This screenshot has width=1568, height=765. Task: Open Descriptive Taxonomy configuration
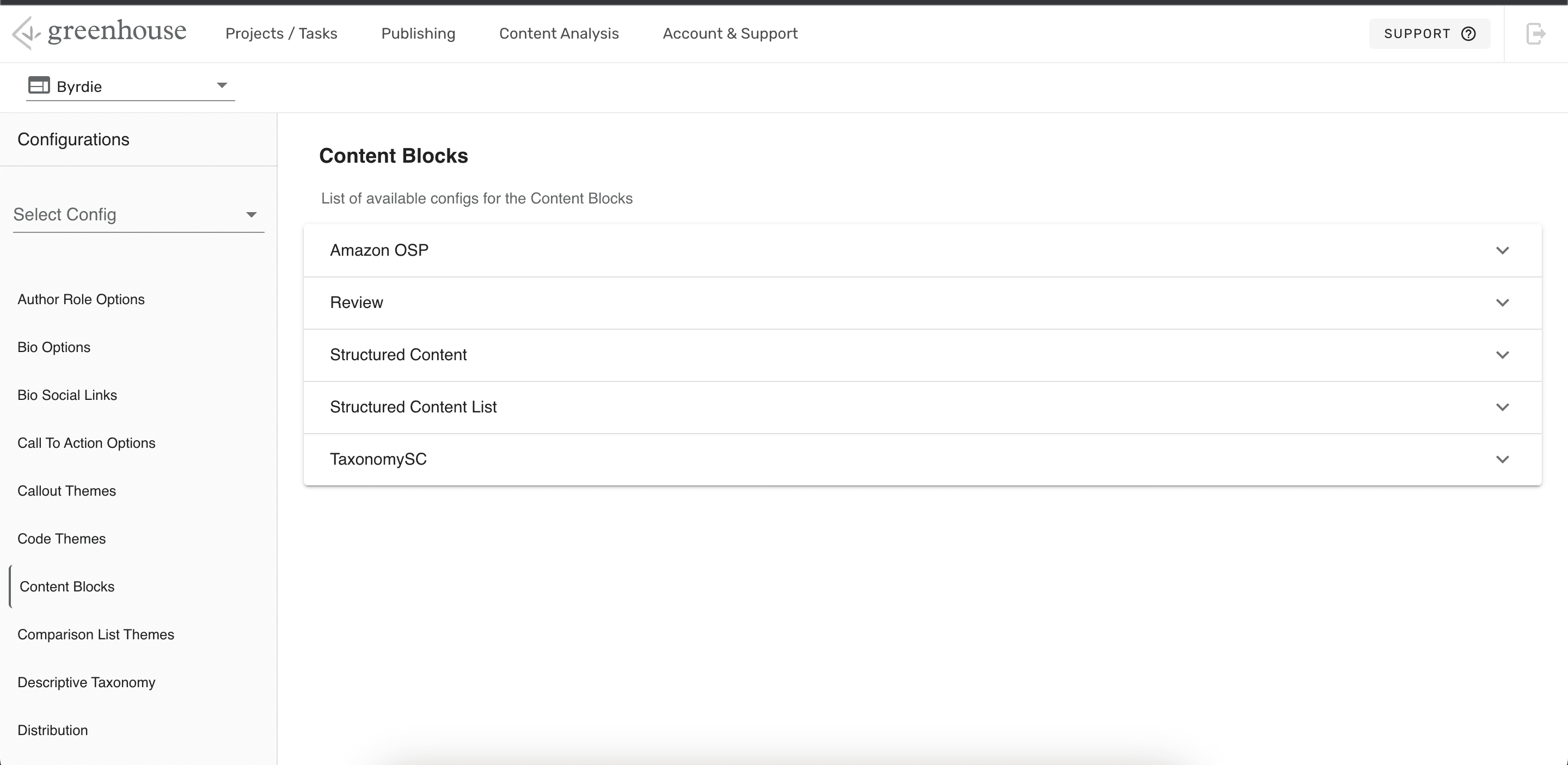click(x=87, y=682)
